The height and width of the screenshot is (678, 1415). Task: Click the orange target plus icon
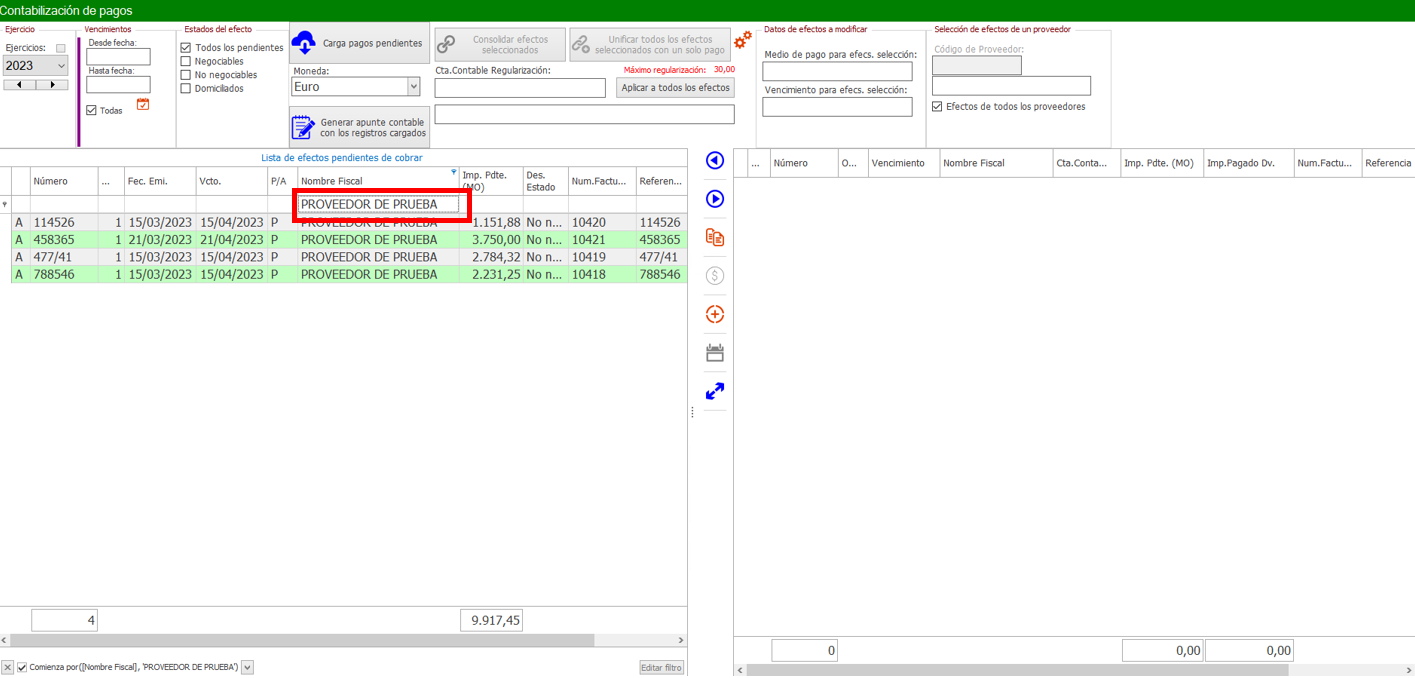(714, 314)
